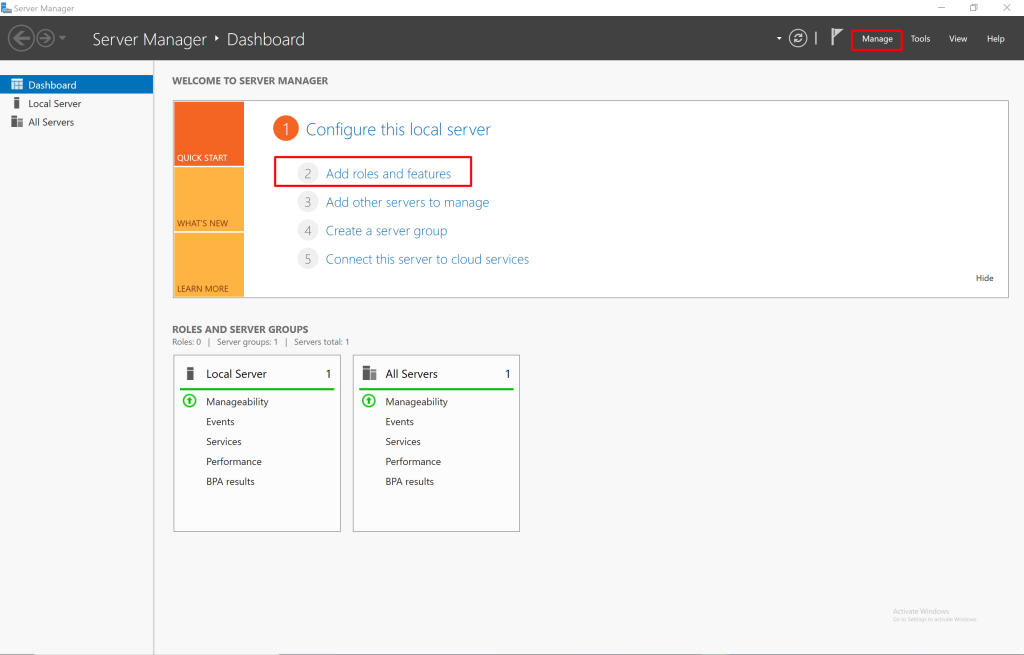Hide the welcome tile
Viewport: 1024px width, 655px height.
pos(984,278)
